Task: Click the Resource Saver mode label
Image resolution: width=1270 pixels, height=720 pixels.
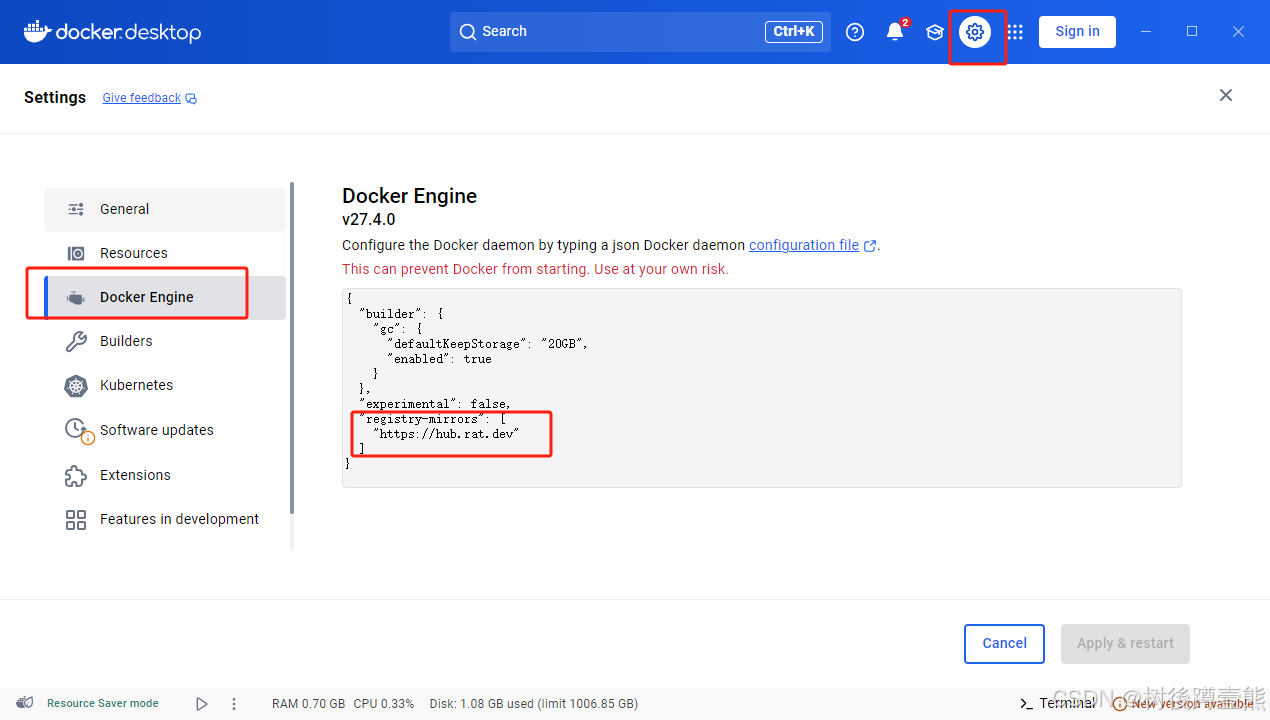Action: coord(103,703)
